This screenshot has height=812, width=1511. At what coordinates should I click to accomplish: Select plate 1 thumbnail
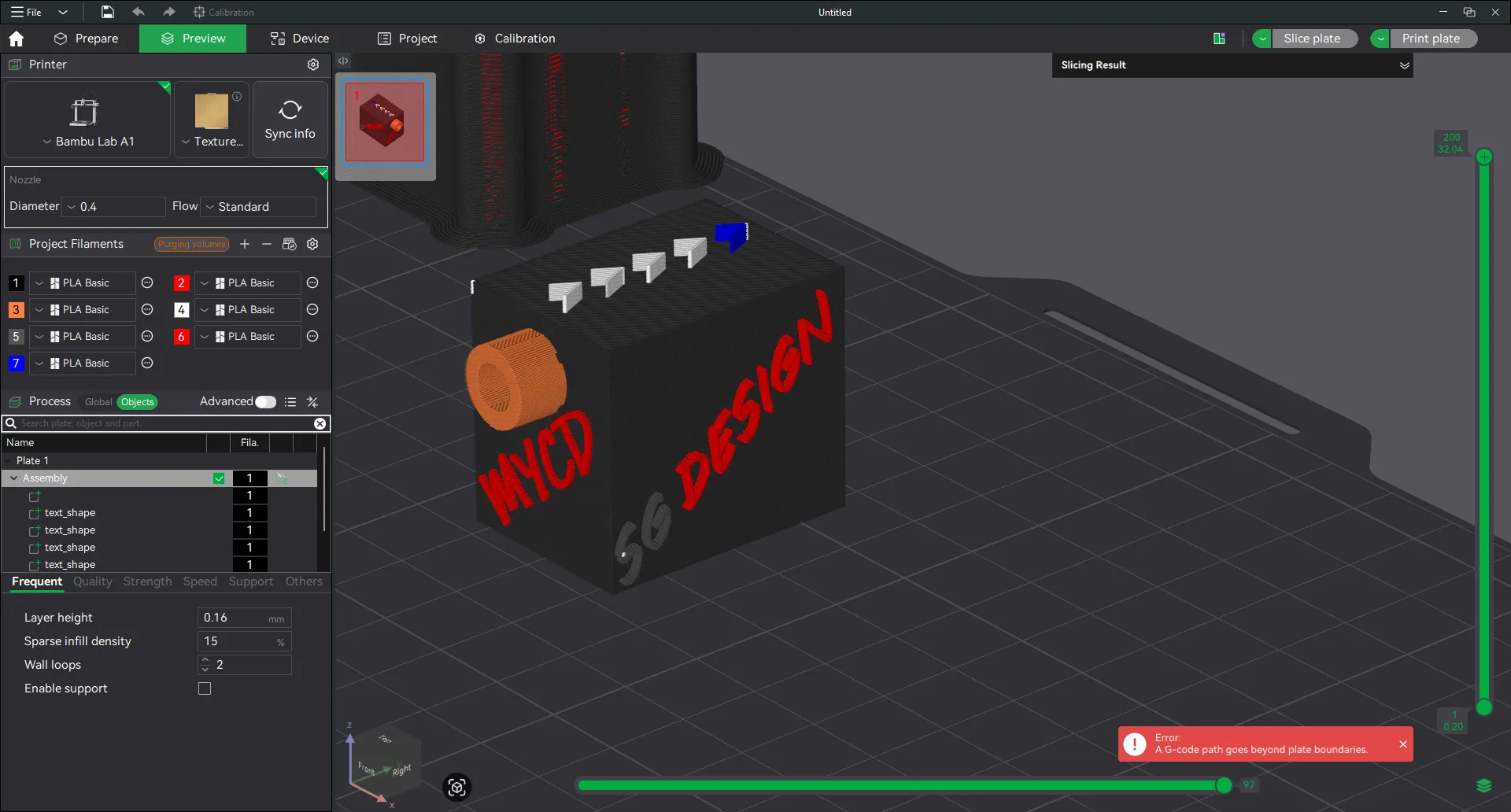tap(385, 123)
